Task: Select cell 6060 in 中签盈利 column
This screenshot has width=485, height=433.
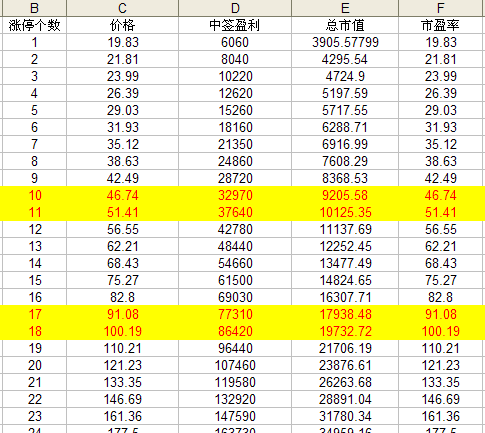Action: [235, 42]
